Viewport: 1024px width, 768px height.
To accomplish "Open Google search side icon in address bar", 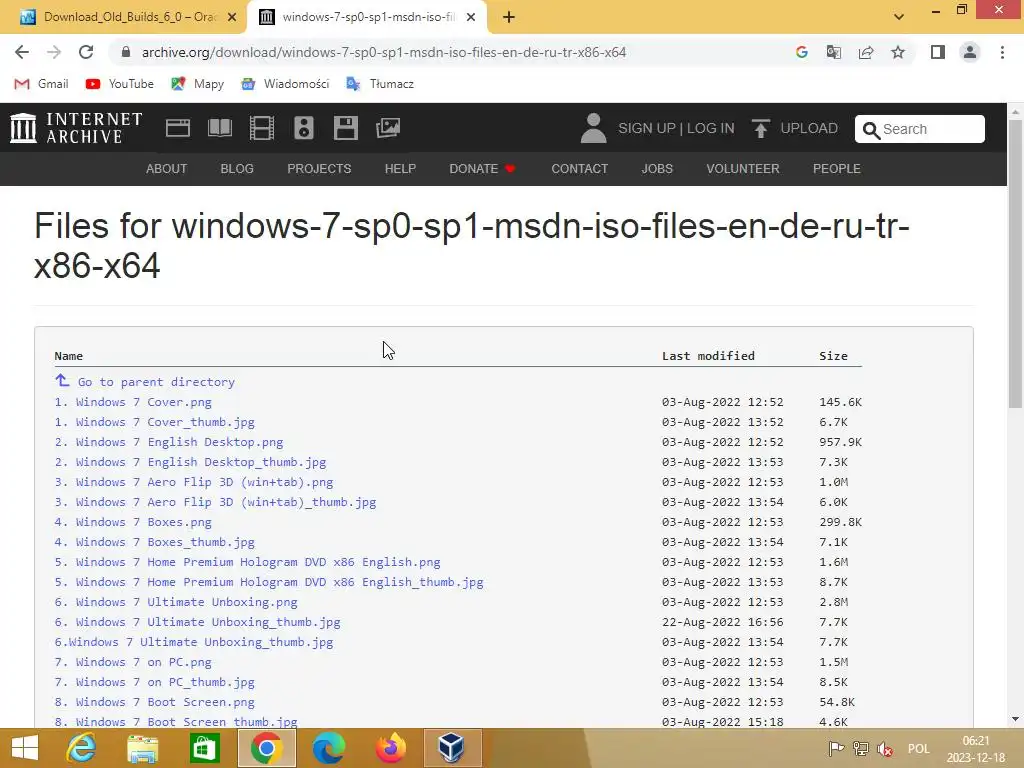I will (x=801, y=52).
